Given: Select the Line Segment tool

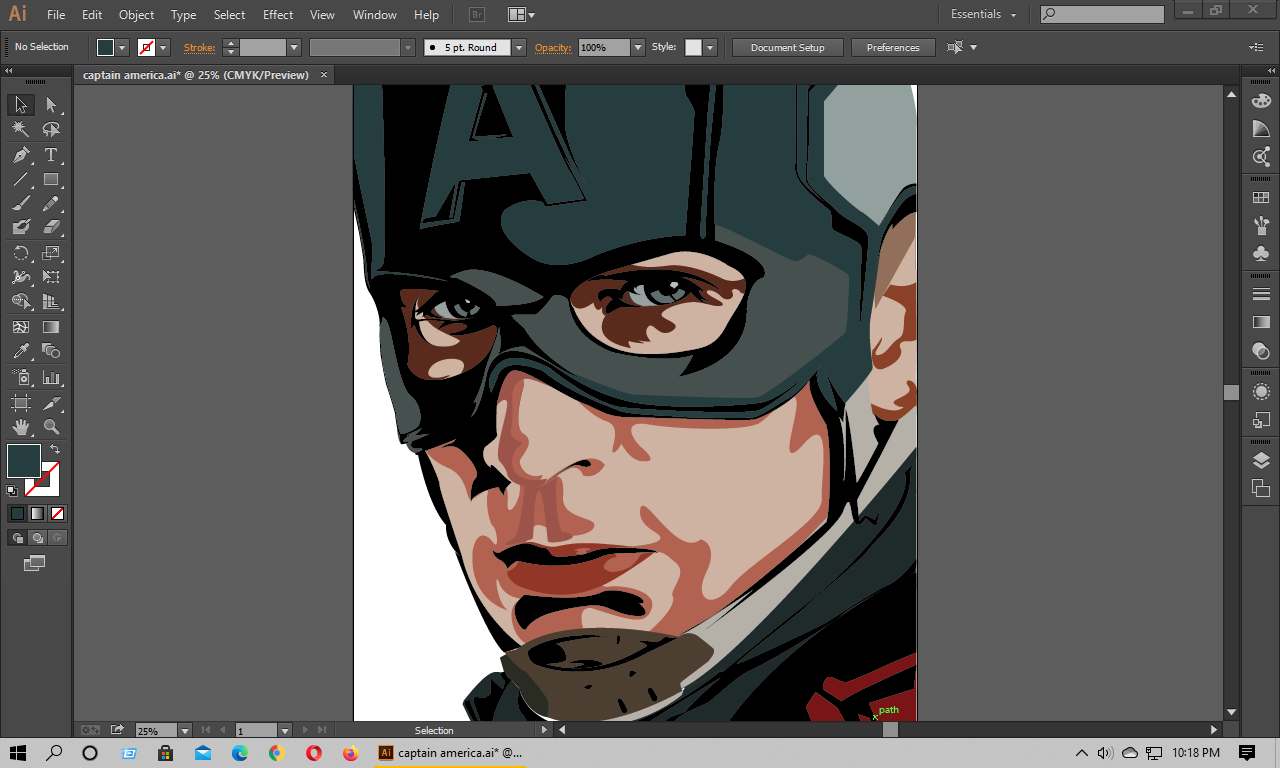Looking at the screenshot, I should pyautogui.click(x=20, y=180).
